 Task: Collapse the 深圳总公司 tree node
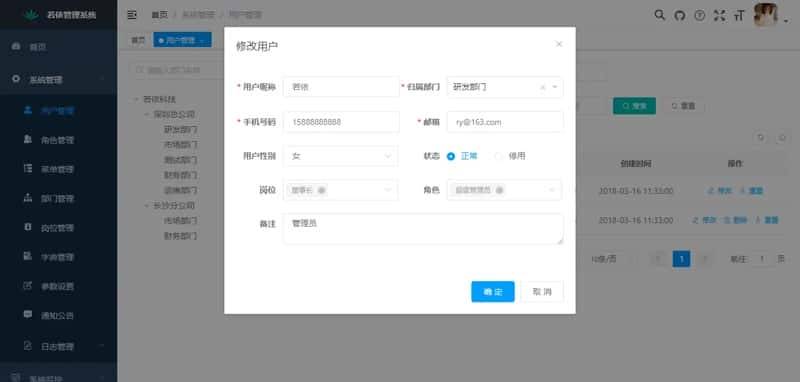(146, 114)
